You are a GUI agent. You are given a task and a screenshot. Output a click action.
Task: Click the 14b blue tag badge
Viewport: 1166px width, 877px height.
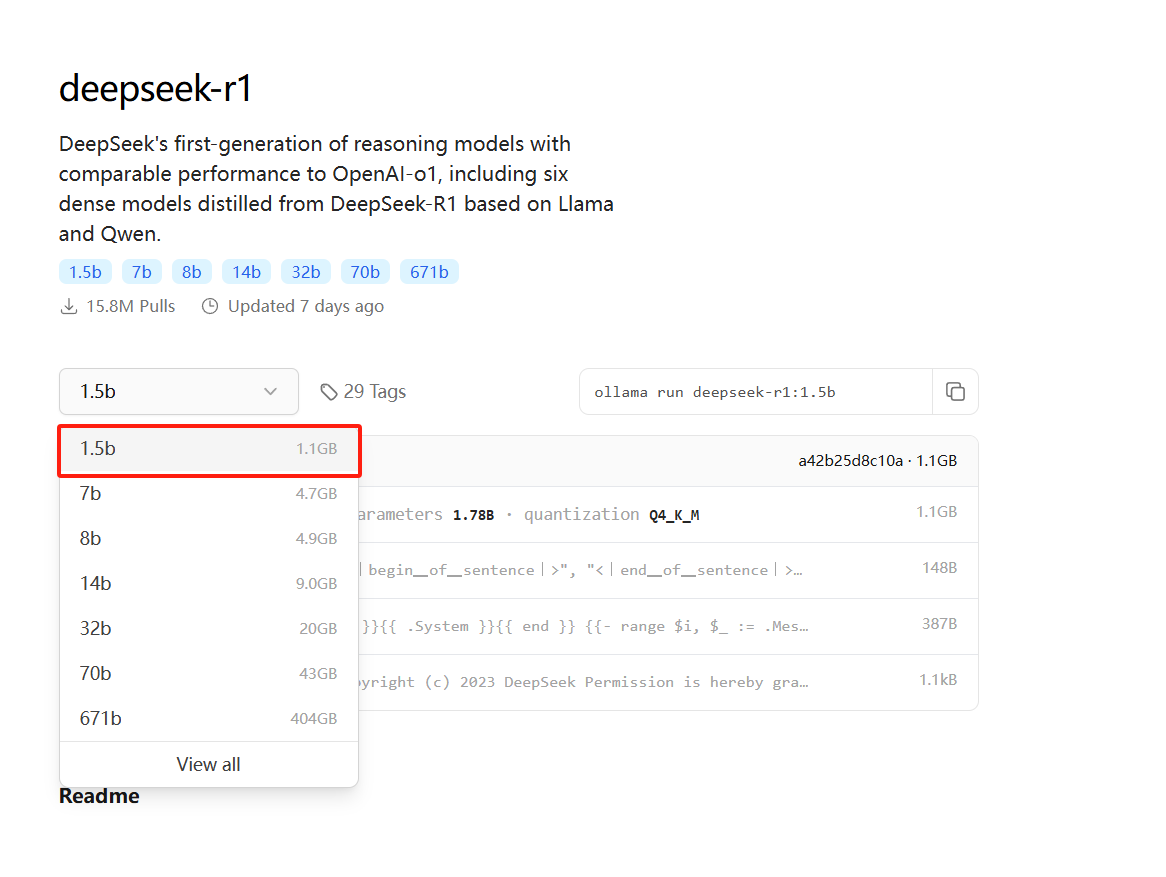pos(246,272)
